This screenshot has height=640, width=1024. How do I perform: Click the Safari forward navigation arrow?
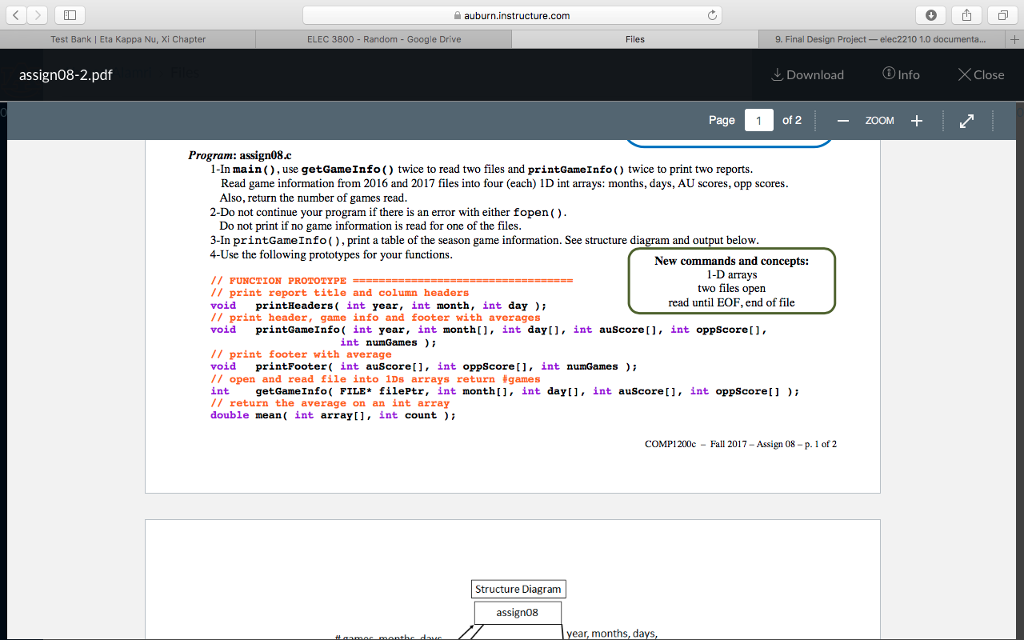point(35,15)
